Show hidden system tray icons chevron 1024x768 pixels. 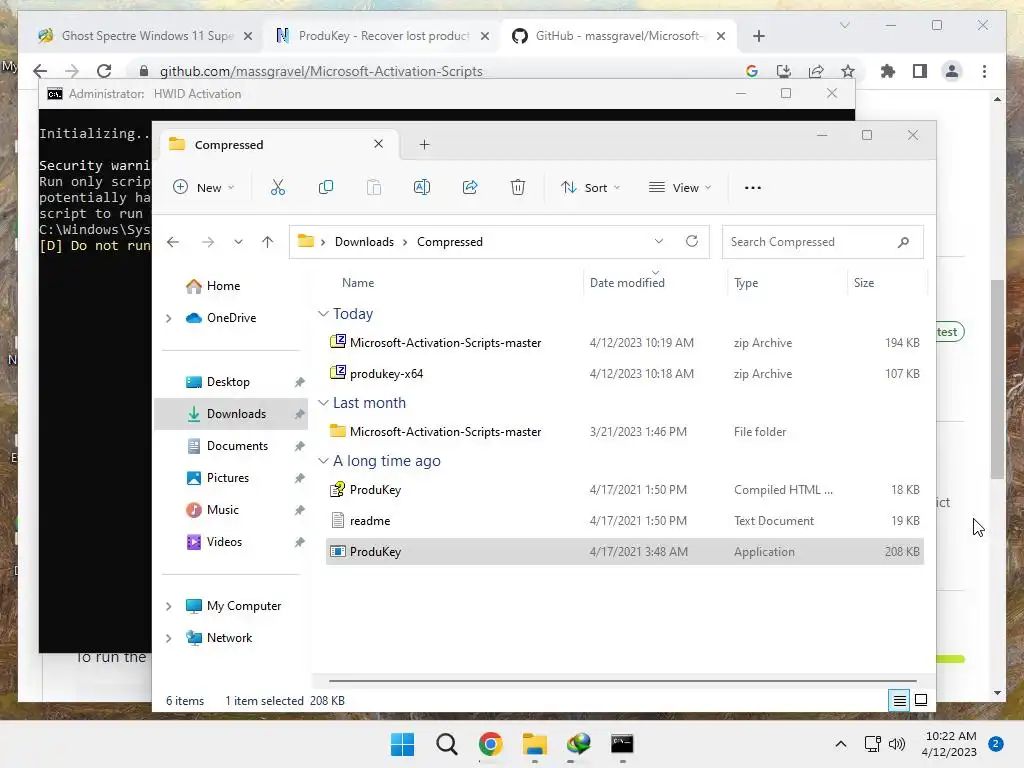[841, 744]
